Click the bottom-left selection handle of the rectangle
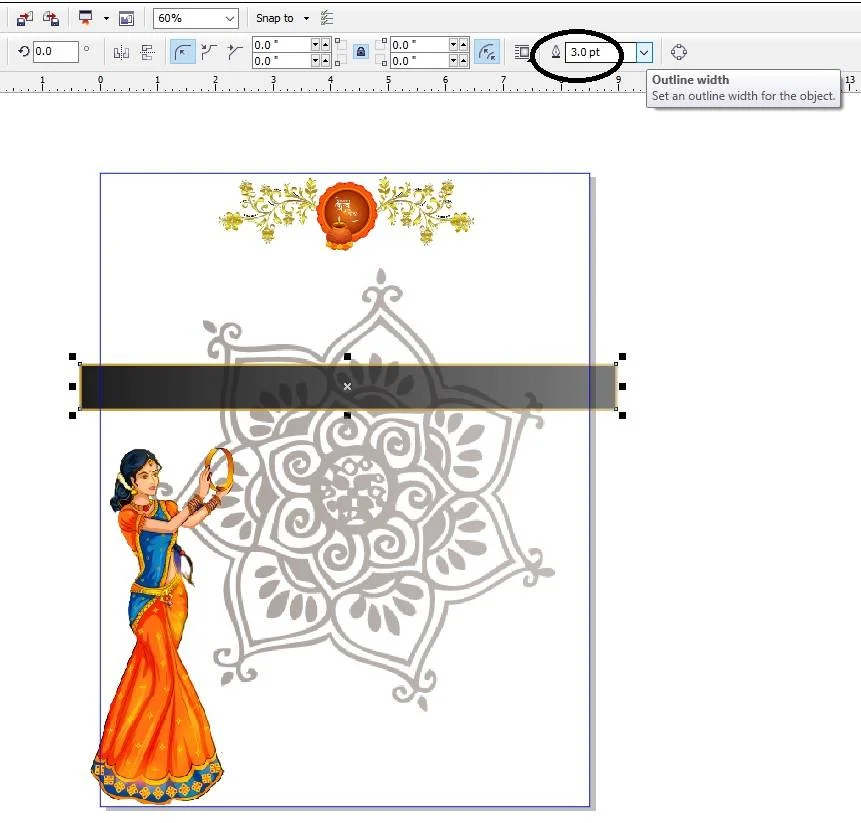Screen dimensions: 861x823 (72, 416)
